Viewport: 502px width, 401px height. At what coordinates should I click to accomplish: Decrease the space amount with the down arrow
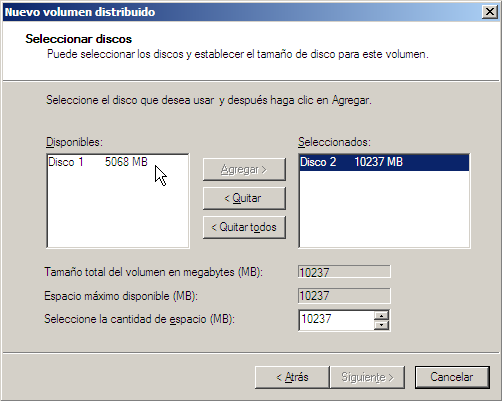click(x=381, y=325)
